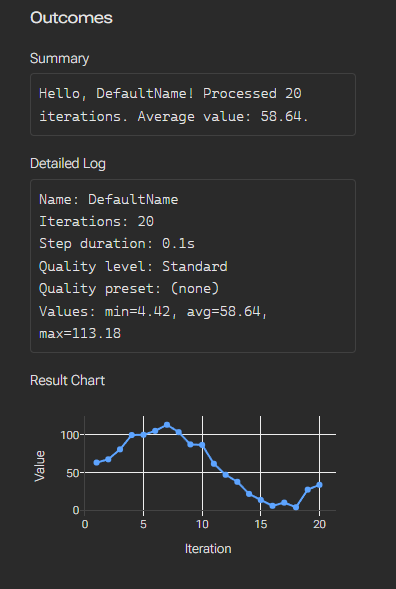Image resolution: width=396 pixels, height=589 pixels.
Task: Click the Detailed Log label
Action: 68,163
